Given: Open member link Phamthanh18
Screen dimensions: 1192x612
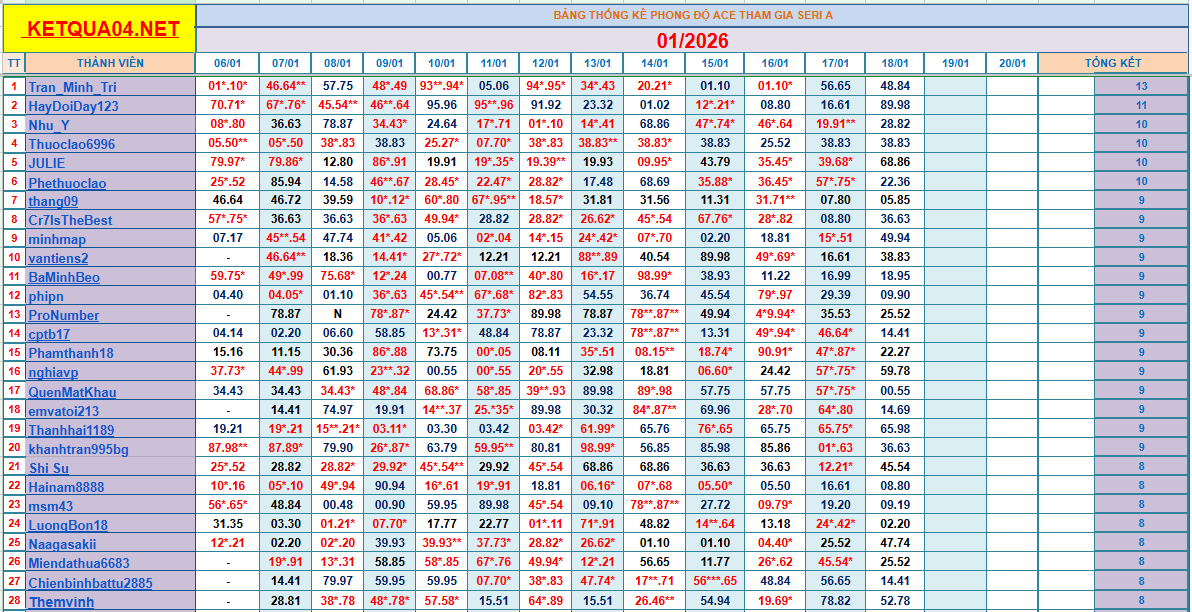Looking at the screenshot, I should click(71, 354).
